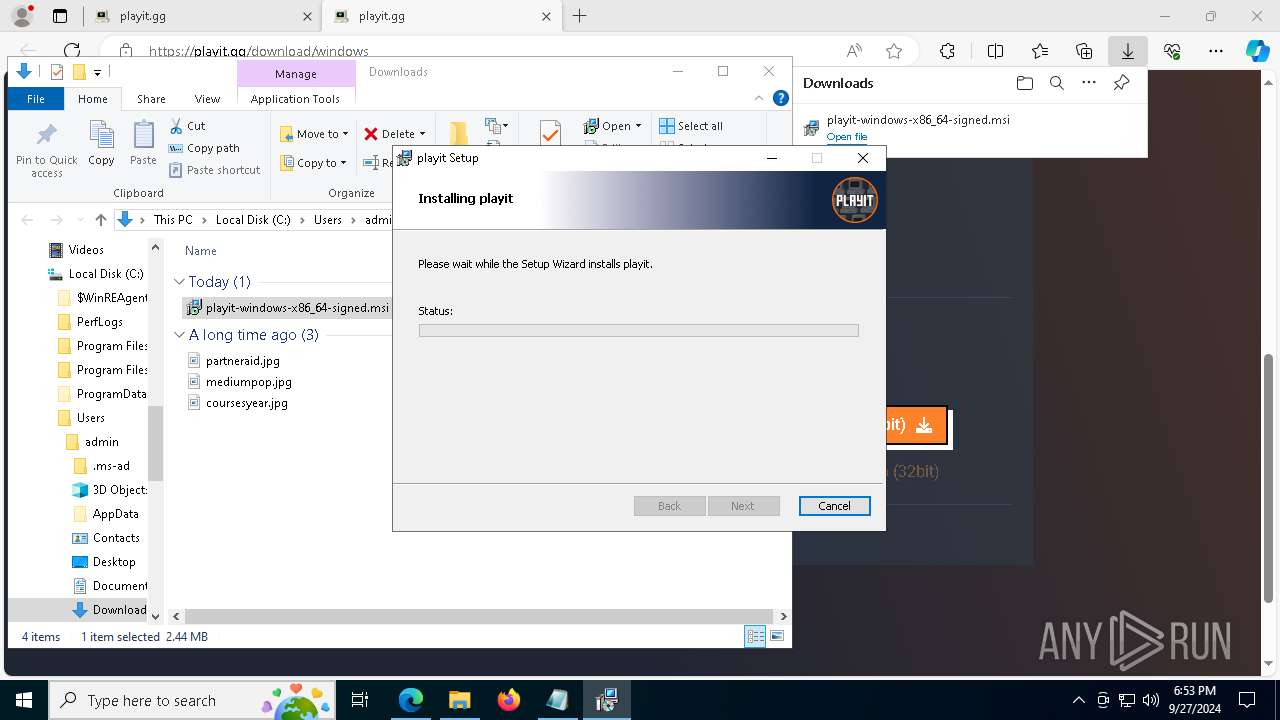Switch to the View ribbon tab
Image resolution: width=1280 pixels, height=720 pixels.
tap(207, 99)
